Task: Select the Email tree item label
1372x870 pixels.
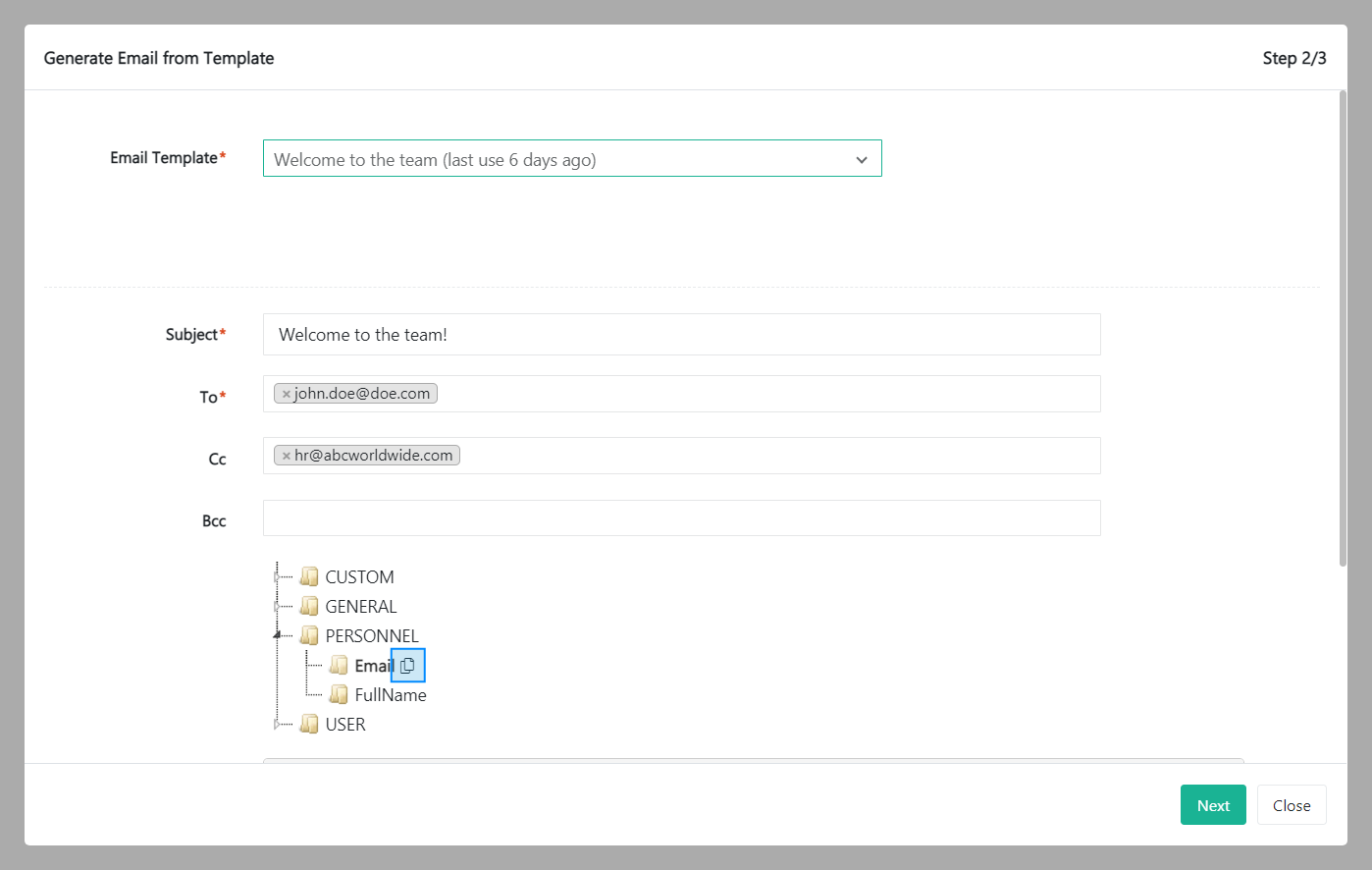Action: (x=373, y=666)
